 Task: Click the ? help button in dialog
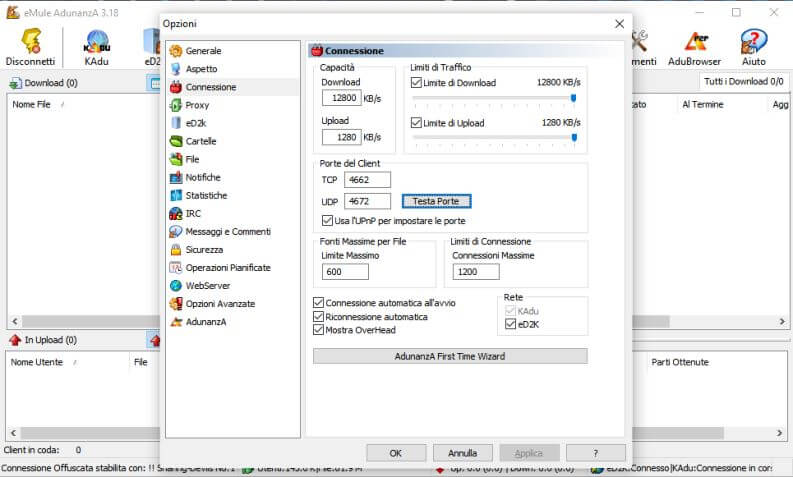[x=596, y=453]
